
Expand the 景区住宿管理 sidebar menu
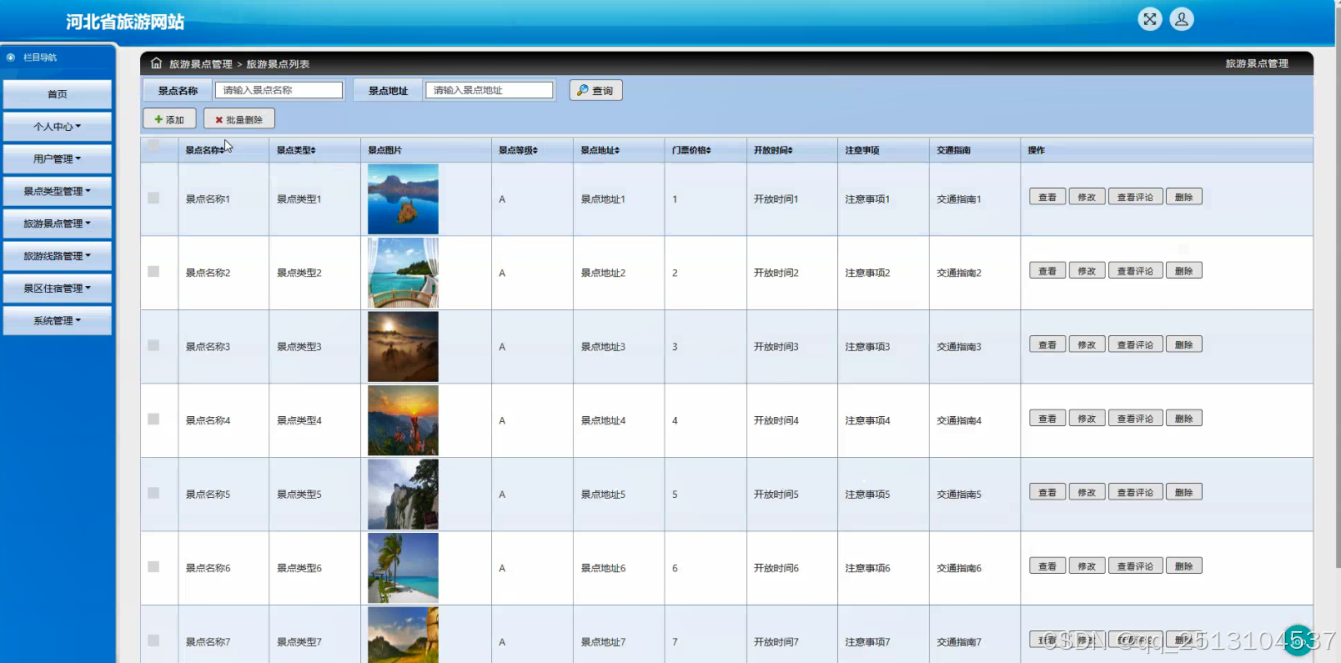pos(57,288)
